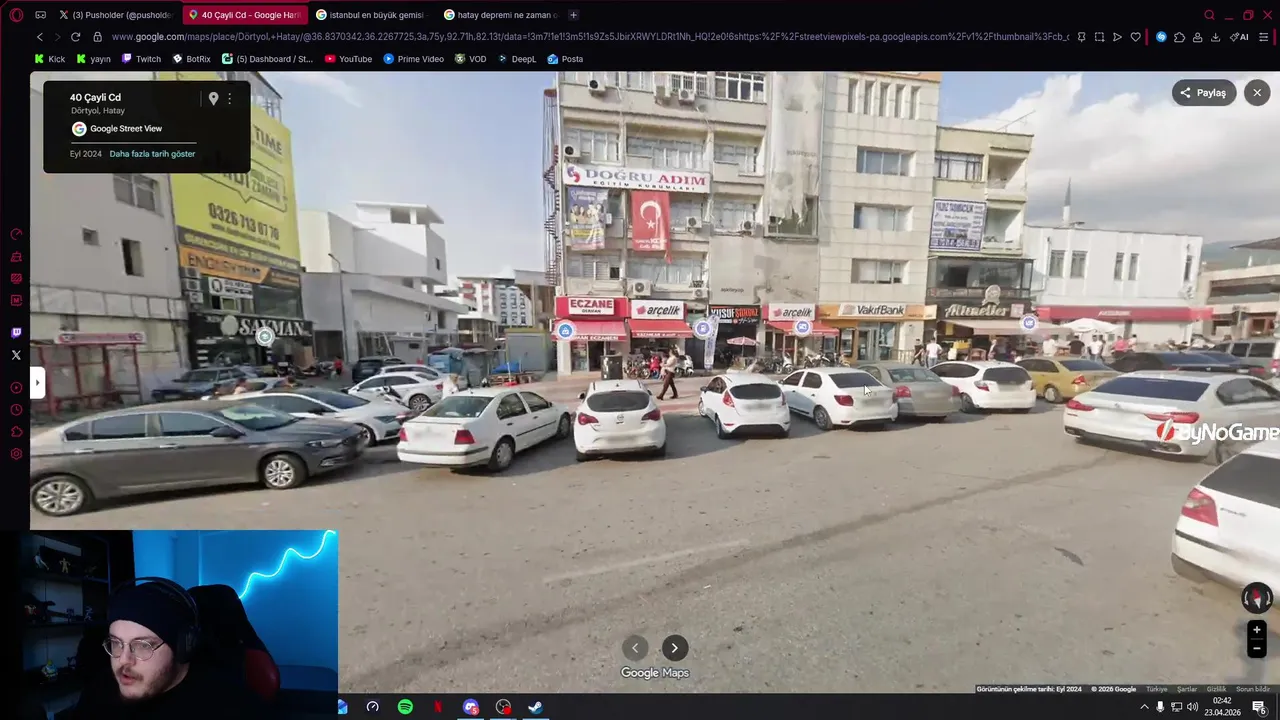1280x720 pixels.
Task: Open the AI assistant button in toolbar
Action: tap(1240, 37)
